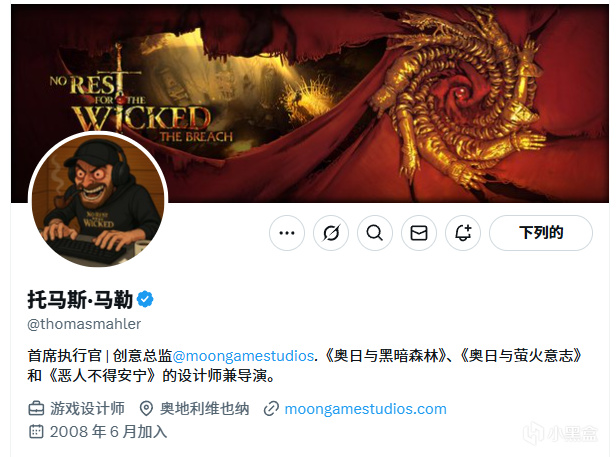Open the three-dot more options menu
616x457 pixels.
[x=287, y=233]
